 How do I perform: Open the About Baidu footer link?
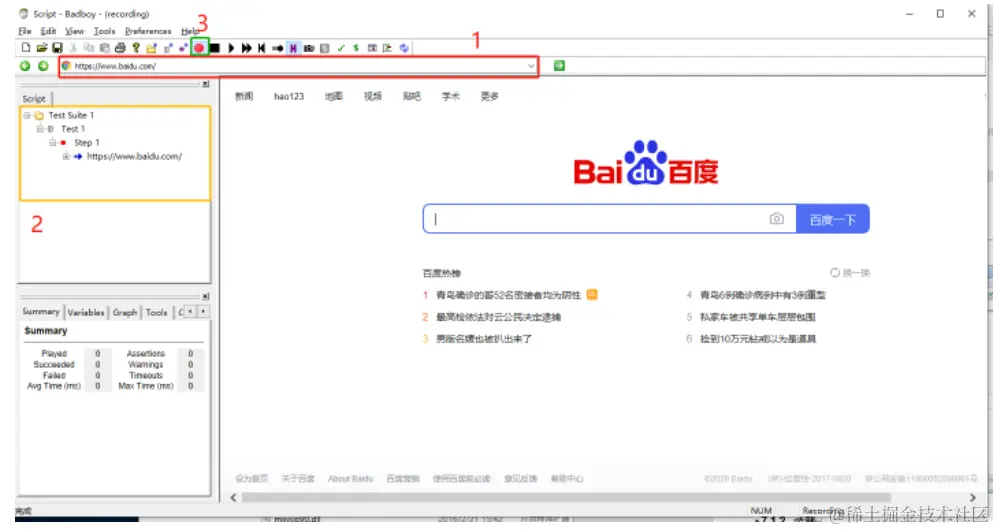point(350,478)
